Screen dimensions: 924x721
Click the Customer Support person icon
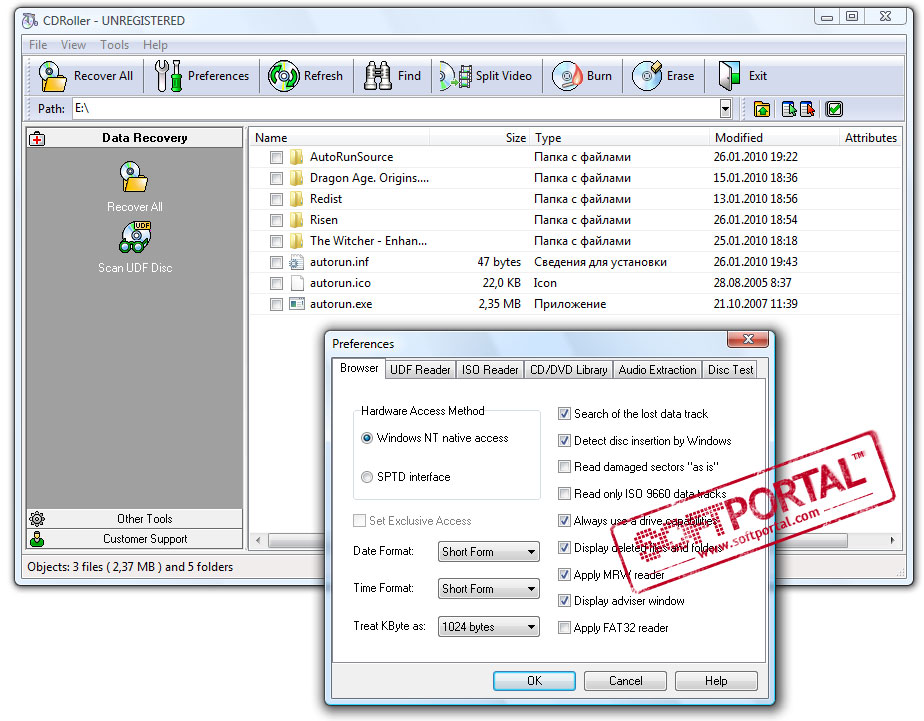(37, 539)
